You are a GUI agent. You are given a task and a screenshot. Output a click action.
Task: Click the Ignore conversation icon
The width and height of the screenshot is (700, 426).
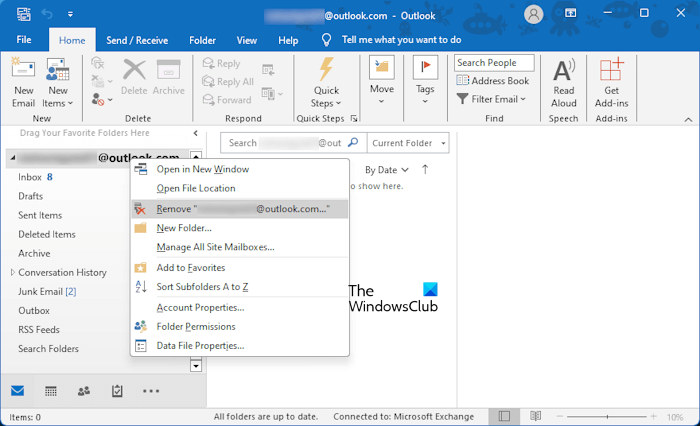tap(98, 63)
